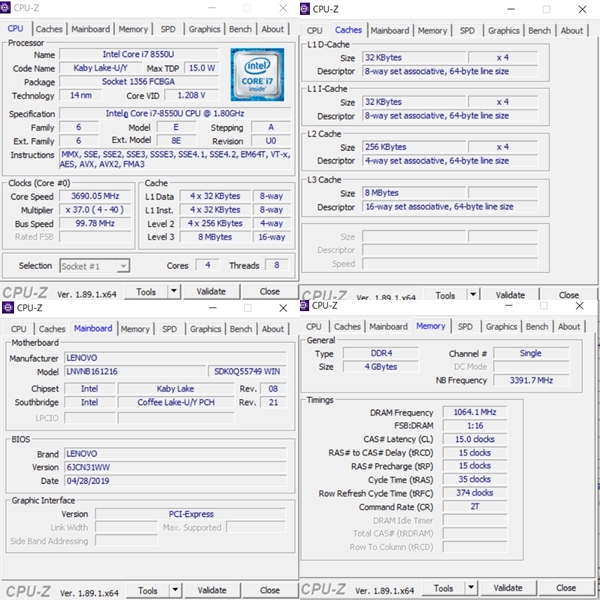Screen dimensions: 600x600
Task: Click Close button in CPU window
Action: pyautogui.click(x=270, y=292)
